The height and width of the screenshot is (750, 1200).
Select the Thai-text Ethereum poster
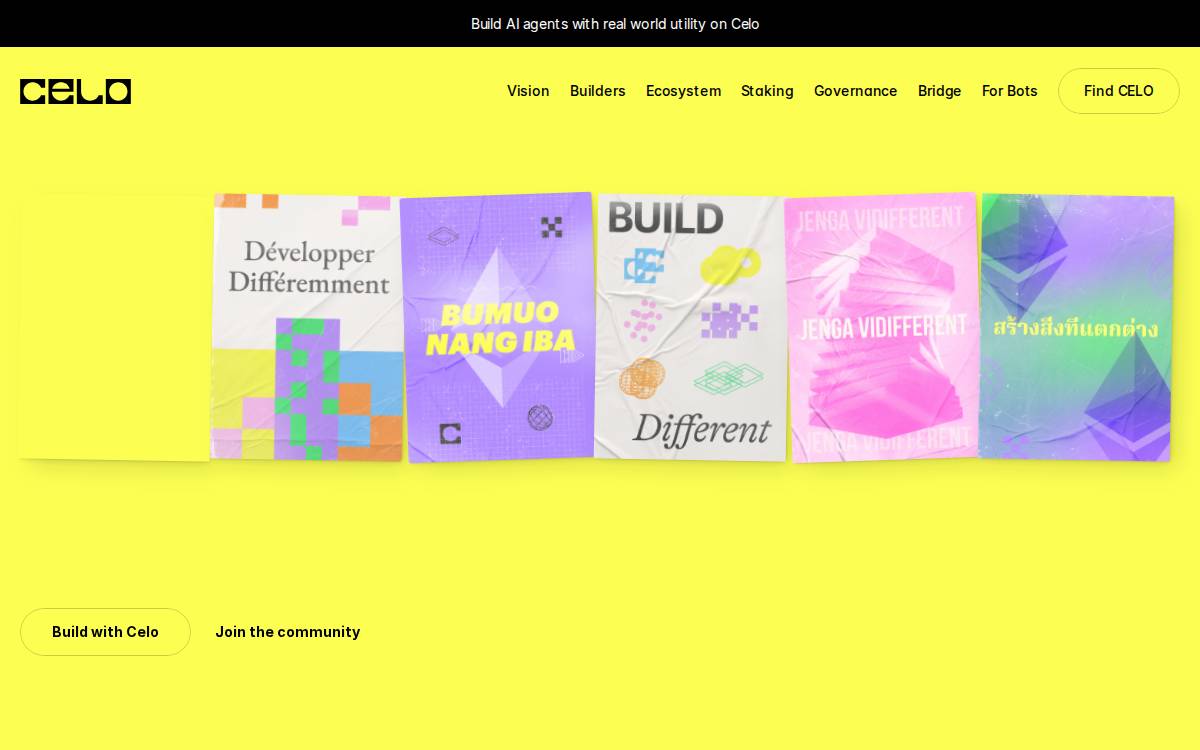1076,327
